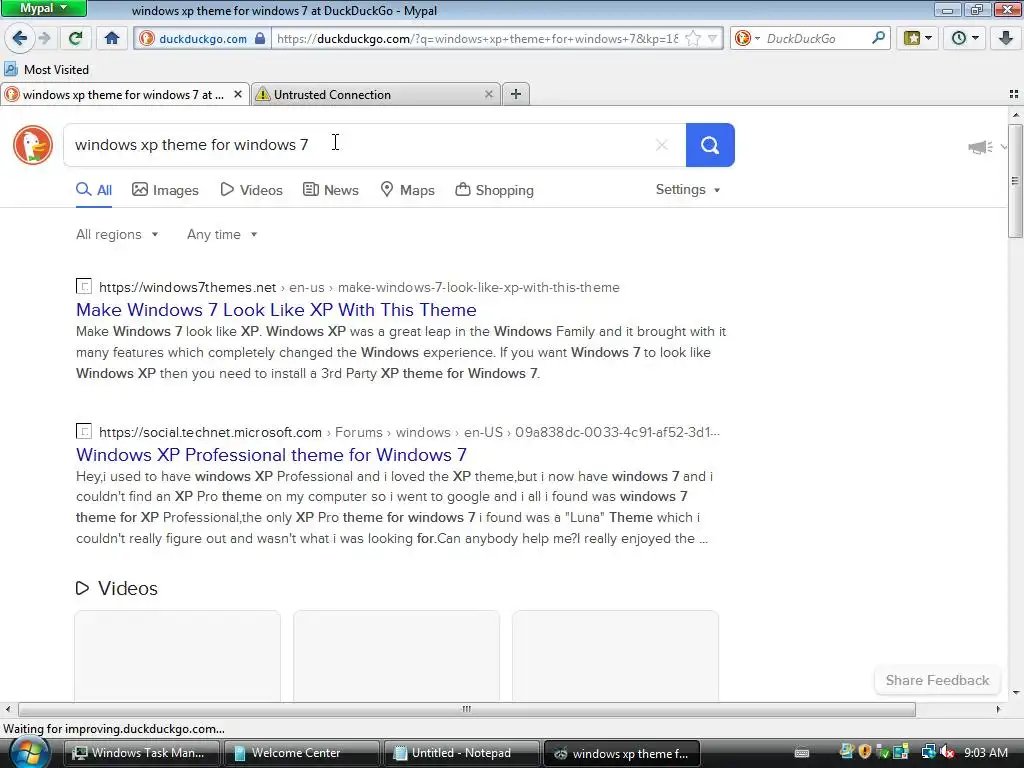1024x768 pixels.
Task: Click the on-screen keyboard tray icon
Action: click(x=802, y=753)
